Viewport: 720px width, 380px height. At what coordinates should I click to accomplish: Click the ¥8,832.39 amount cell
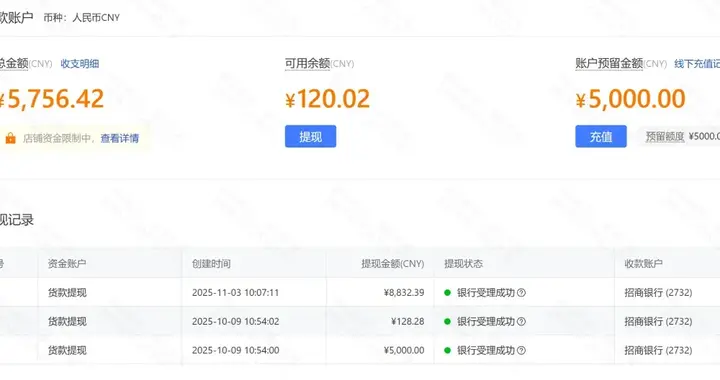point(404,293)
